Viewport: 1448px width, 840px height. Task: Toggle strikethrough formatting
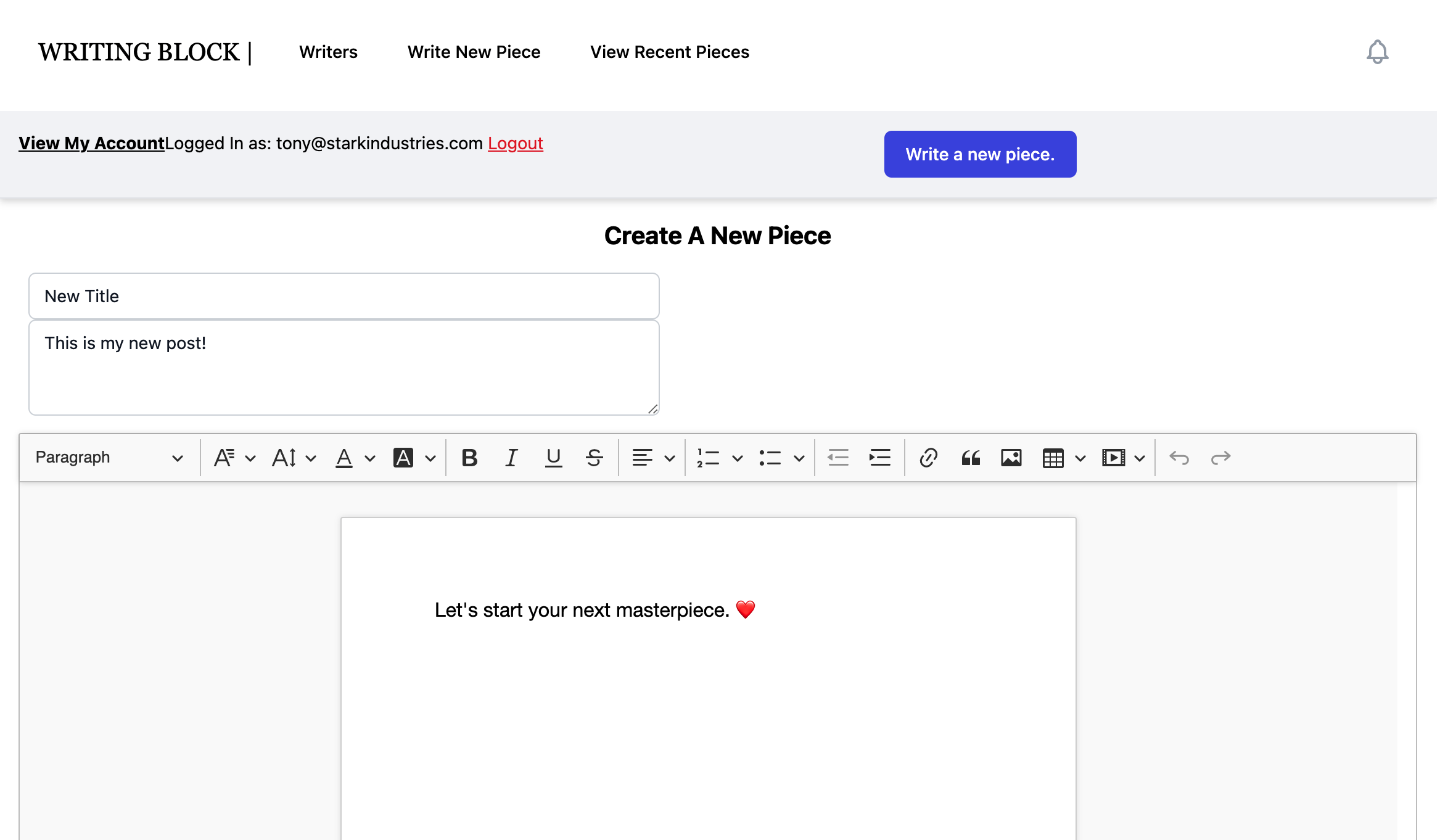(594, 458)
